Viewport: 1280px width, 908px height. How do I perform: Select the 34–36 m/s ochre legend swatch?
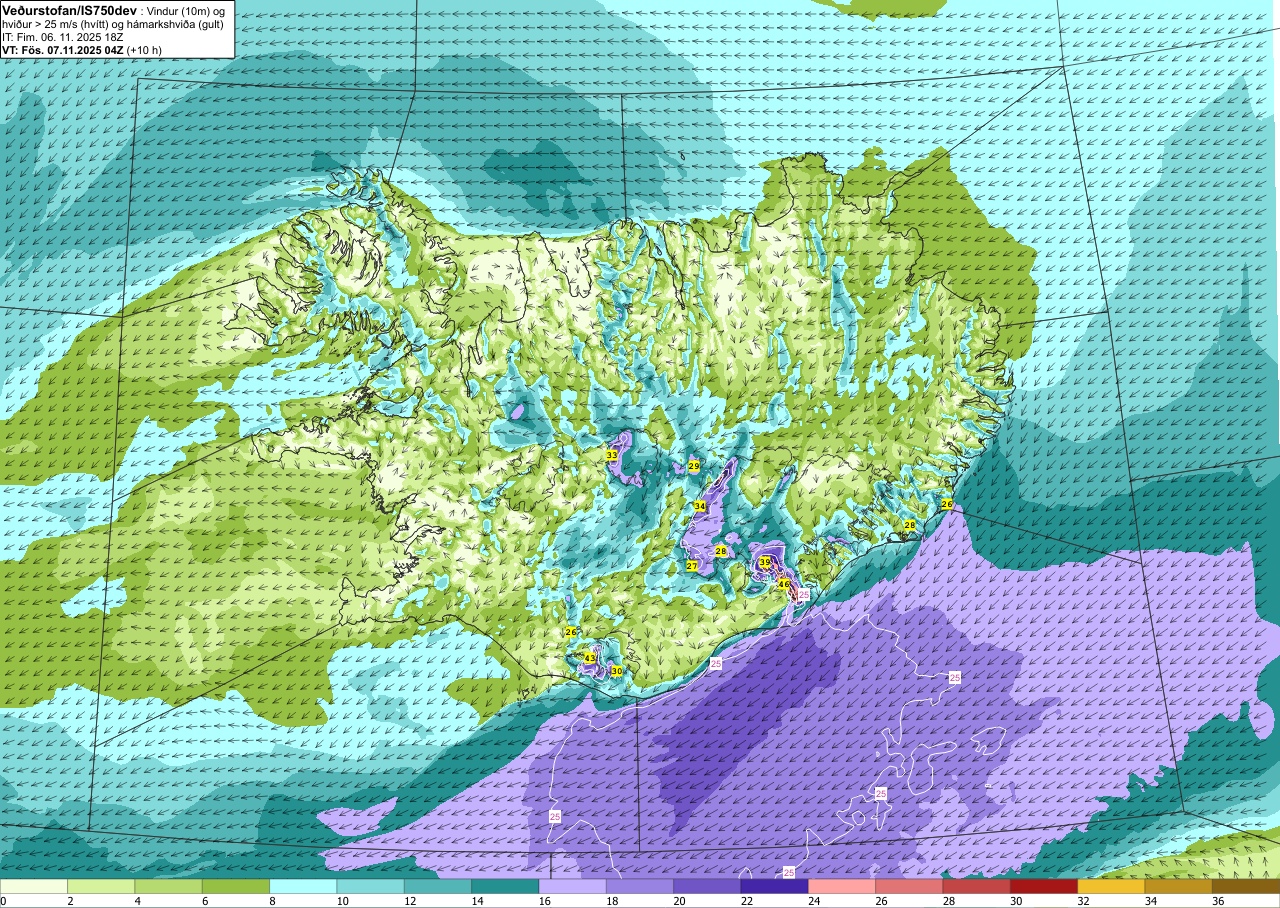tap(1178, 886)
